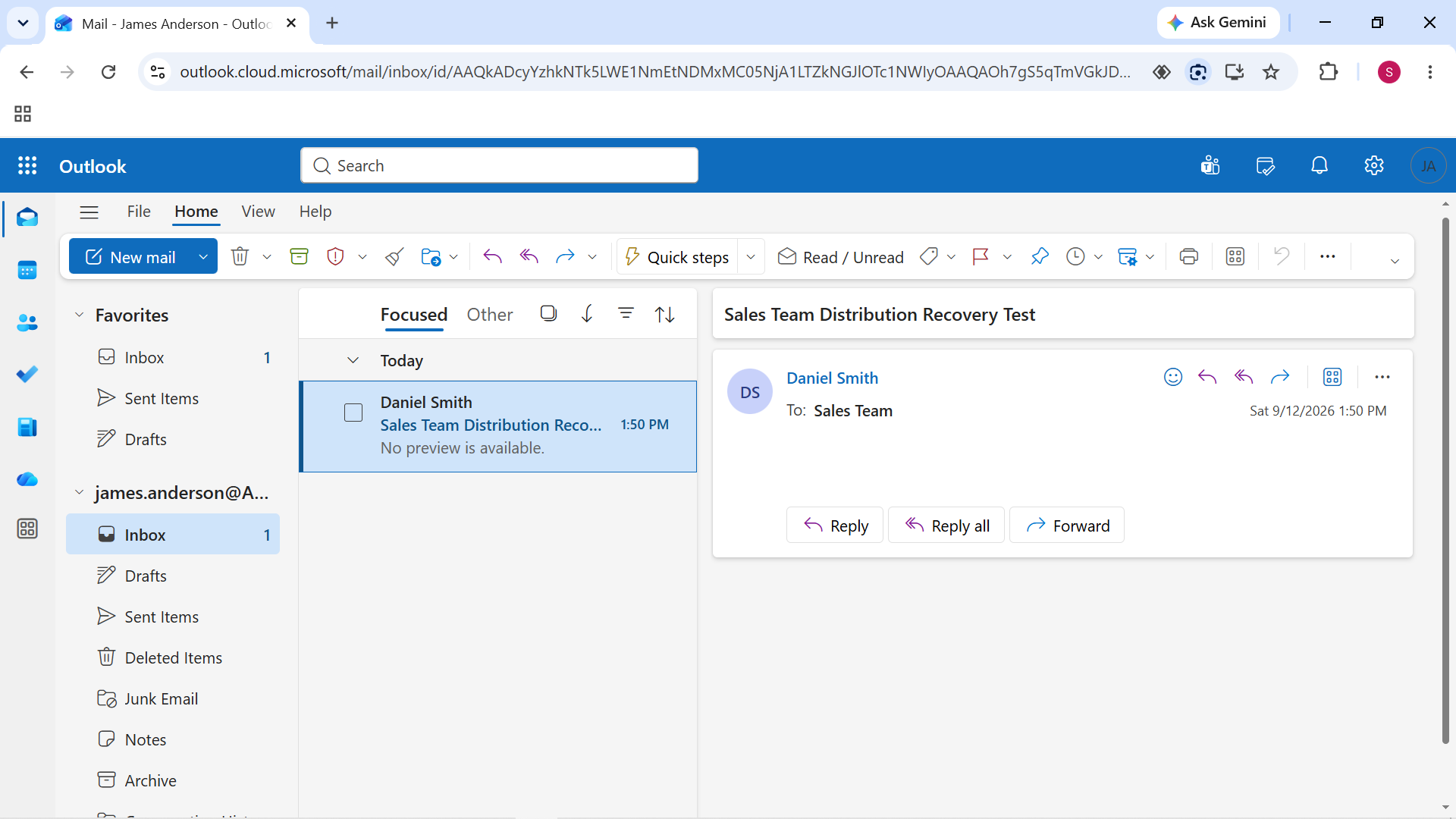Image resolution: width=1456 pixels, height=819 pixels.
Task: Run Quick steps button
Action: pos(676,257)
